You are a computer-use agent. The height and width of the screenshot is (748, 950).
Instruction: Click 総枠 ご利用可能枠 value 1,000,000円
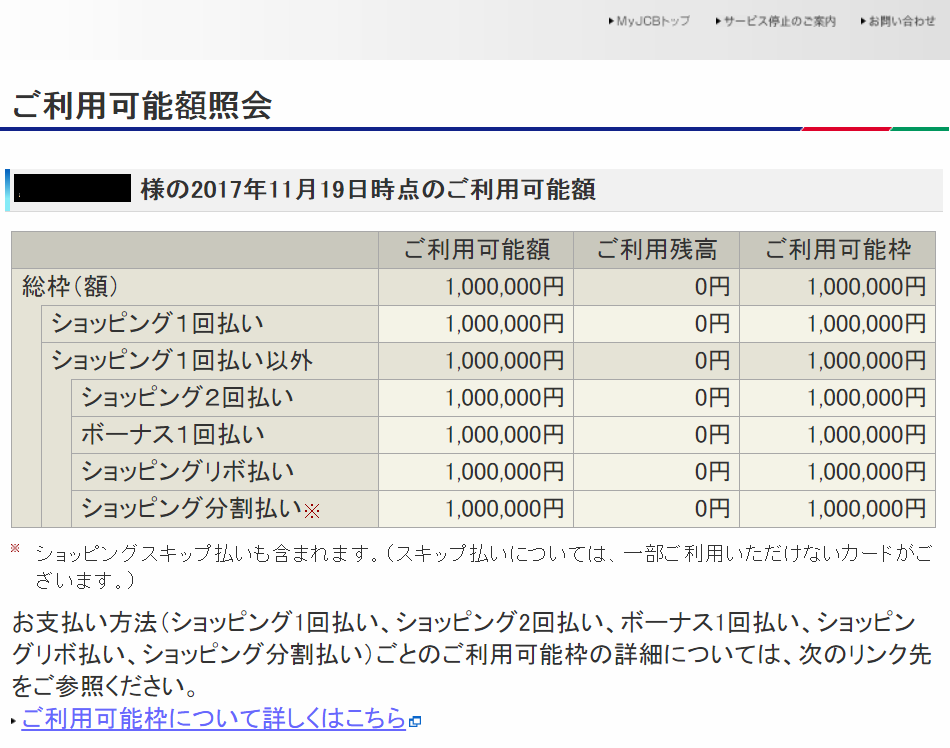pyautogui.click(x=866, y=286)
